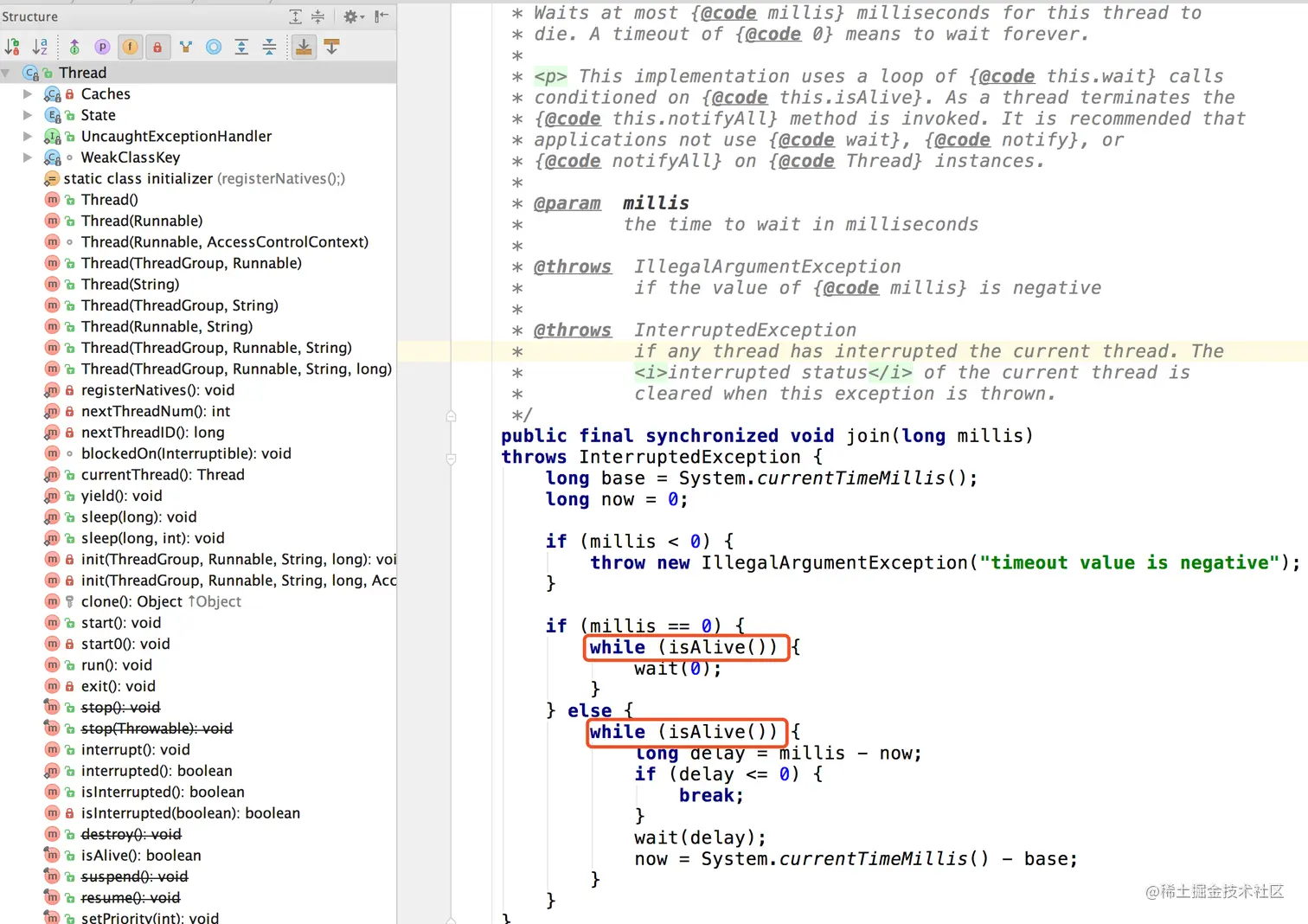Click the method icon beside exit(): void
Screen dimensions: 1308x924
(x=52, y=686)
